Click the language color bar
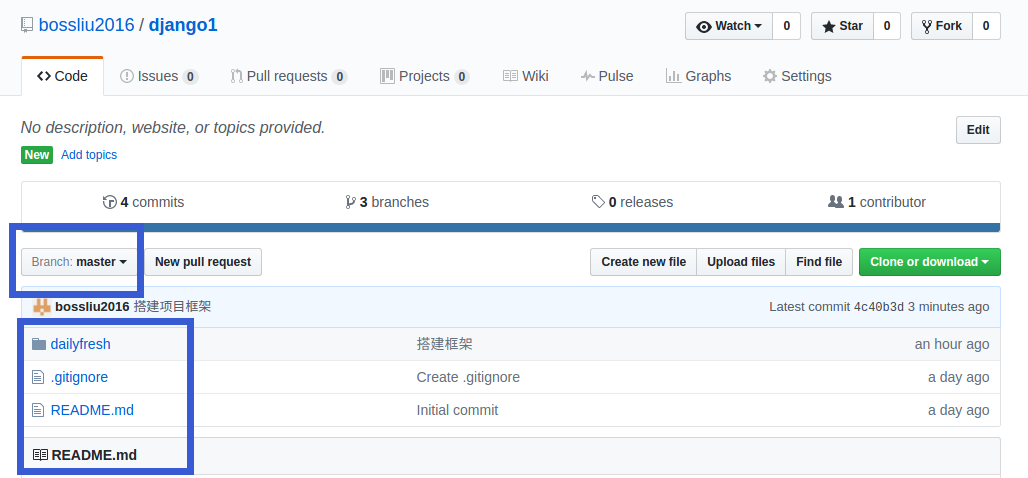The height and width of the screenshot is (478, 1028). click(x=510, y=227)
